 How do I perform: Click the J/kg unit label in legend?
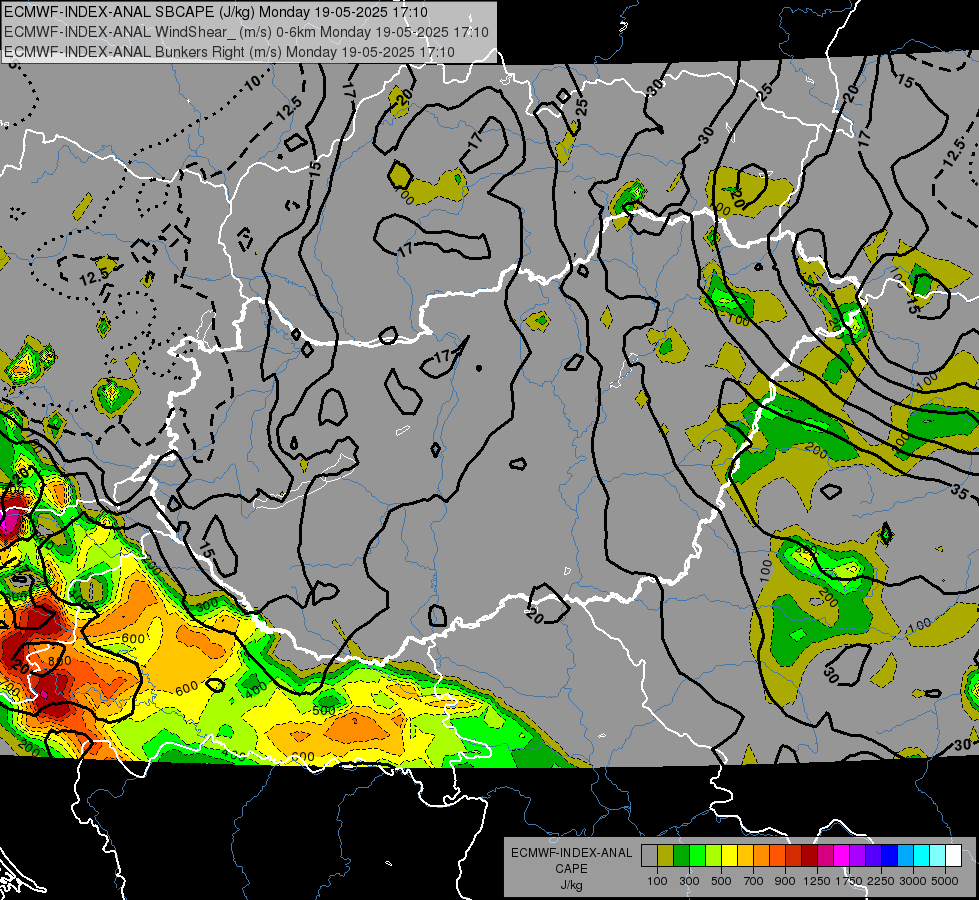coord(571,885)
